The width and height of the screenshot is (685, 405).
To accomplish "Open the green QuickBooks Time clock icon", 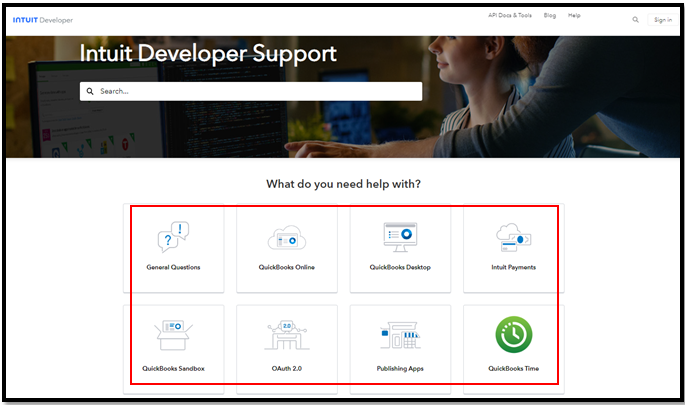I will 514,335.
